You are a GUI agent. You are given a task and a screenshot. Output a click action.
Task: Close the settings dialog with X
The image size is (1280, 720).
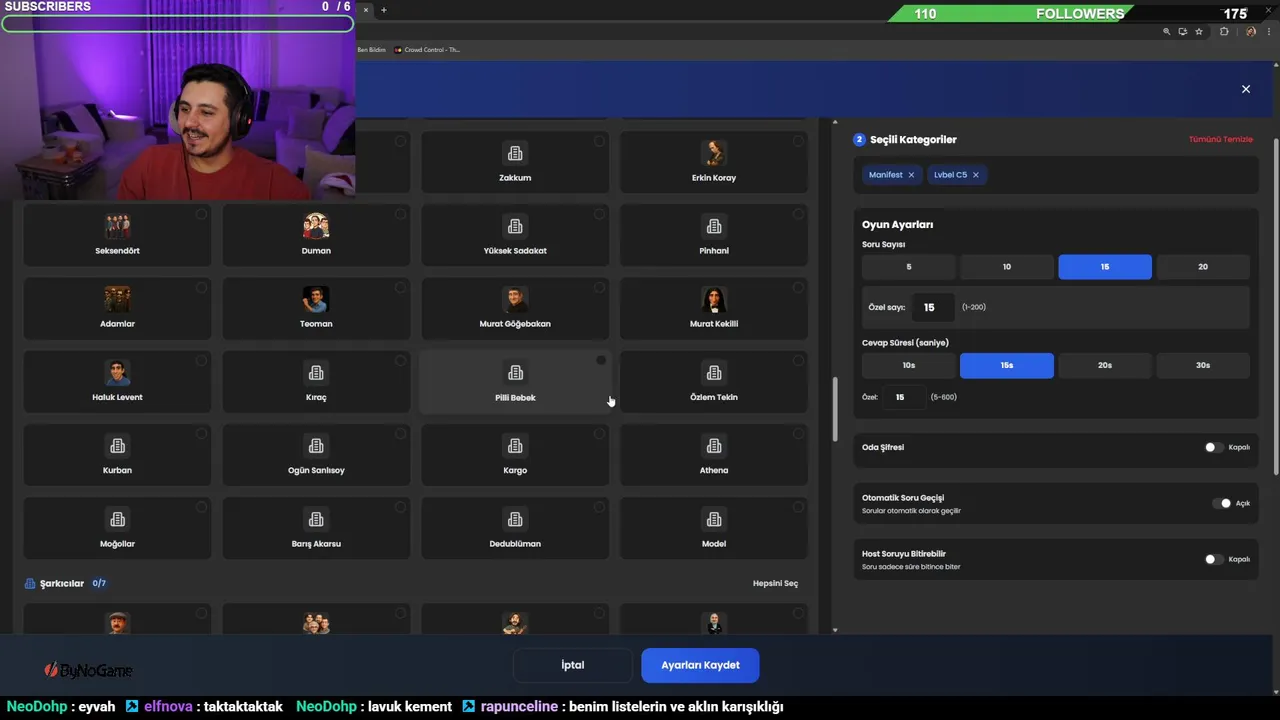pos(1246,89)
